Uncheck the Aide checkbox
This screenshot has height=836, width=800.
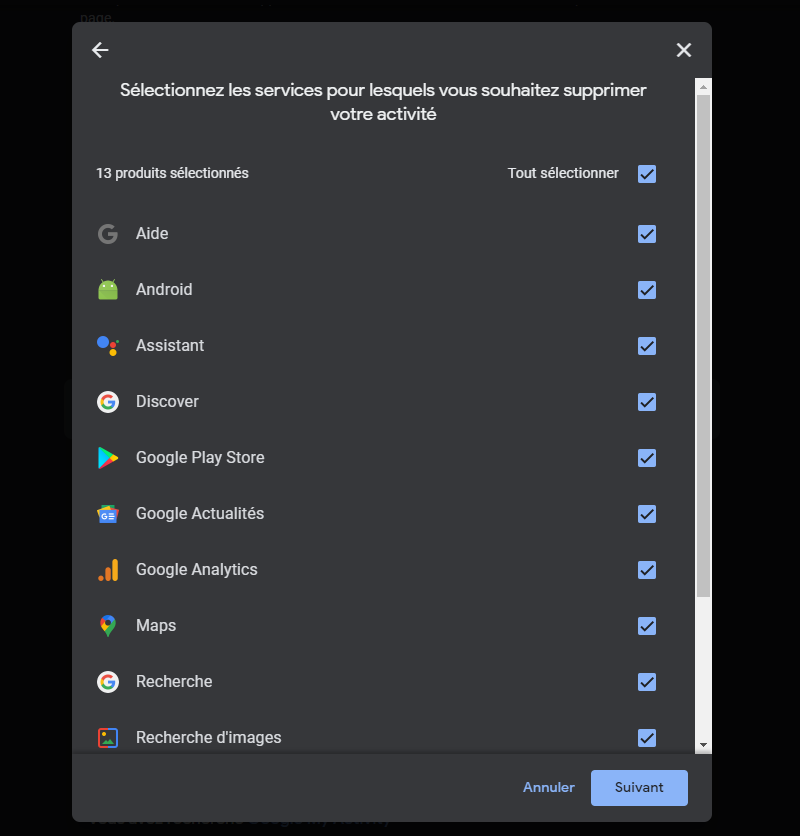pyautogui.click(x=647, y=234)
